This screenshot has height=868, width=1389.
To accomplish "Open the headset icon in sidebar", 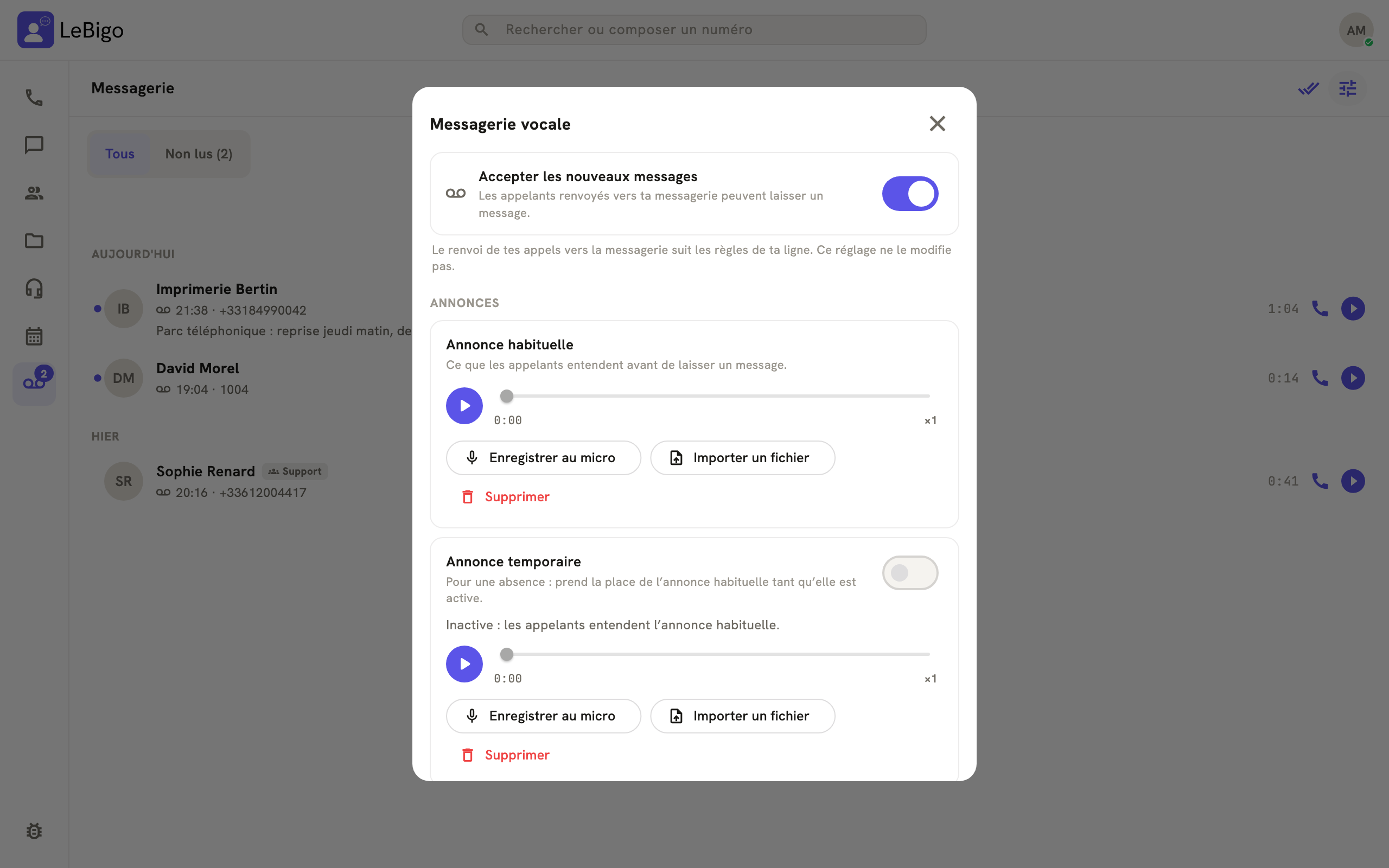I will 34,288.
